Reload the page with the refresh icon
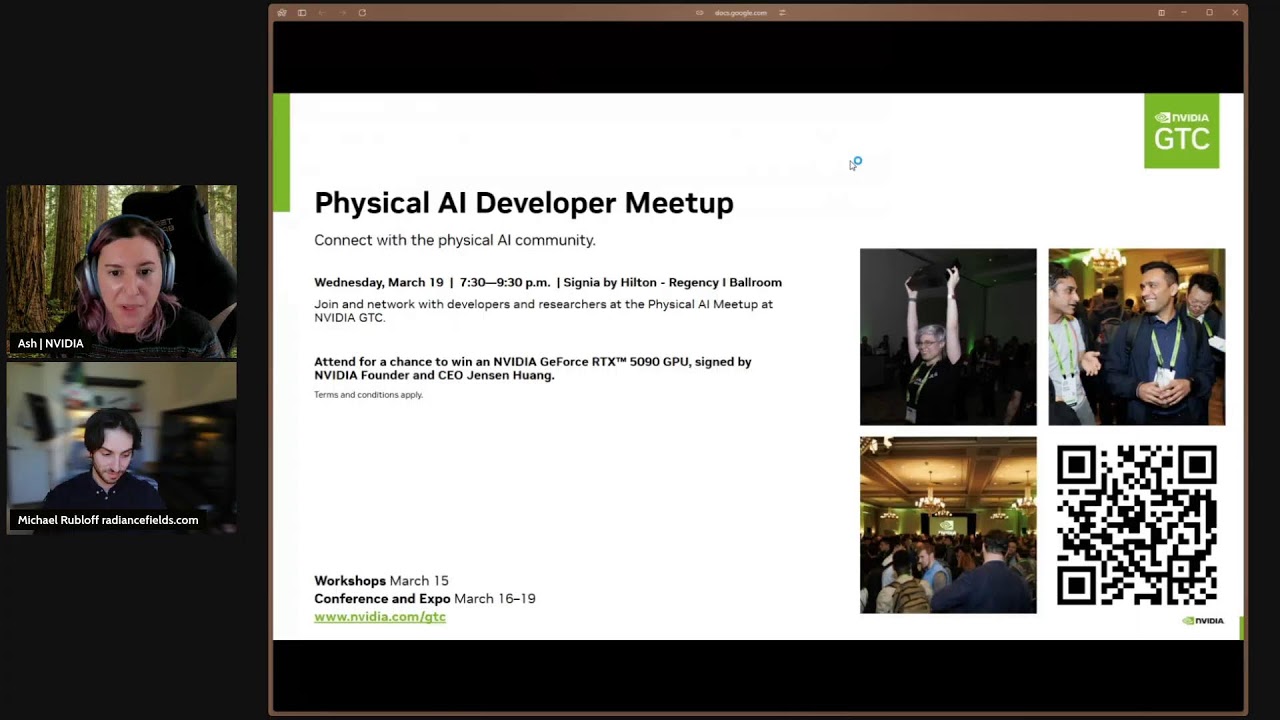The image size is (1280, 720). [362, 13]
